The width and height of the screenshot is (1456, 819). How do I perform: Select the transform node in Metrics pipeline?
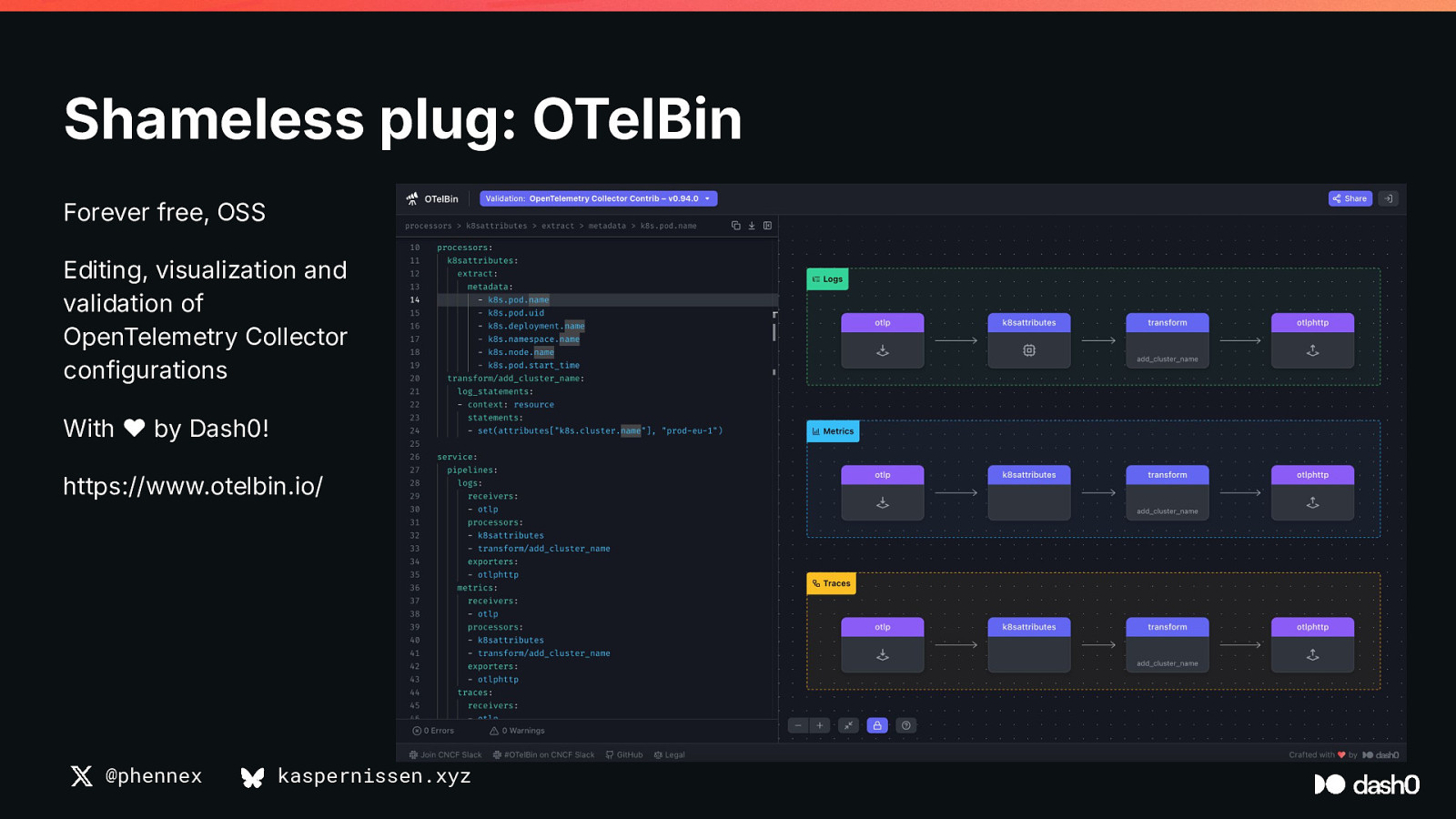point(1168,492)
